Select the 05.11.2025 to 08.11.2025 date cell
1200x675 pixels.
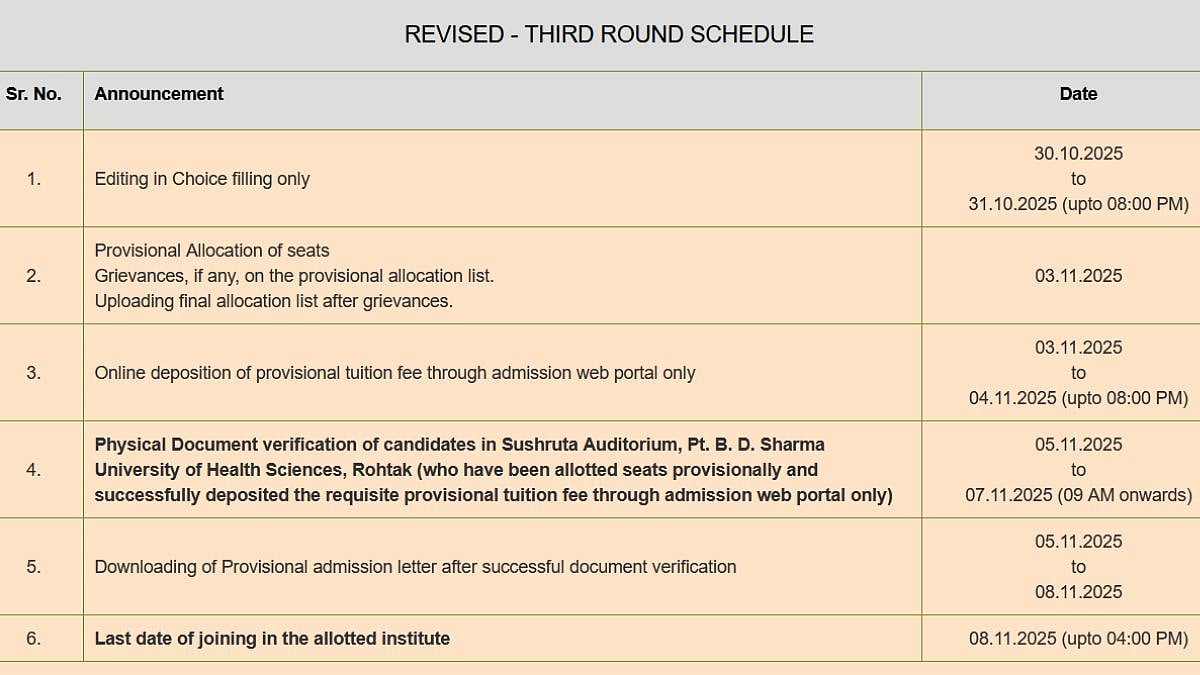1078,567
